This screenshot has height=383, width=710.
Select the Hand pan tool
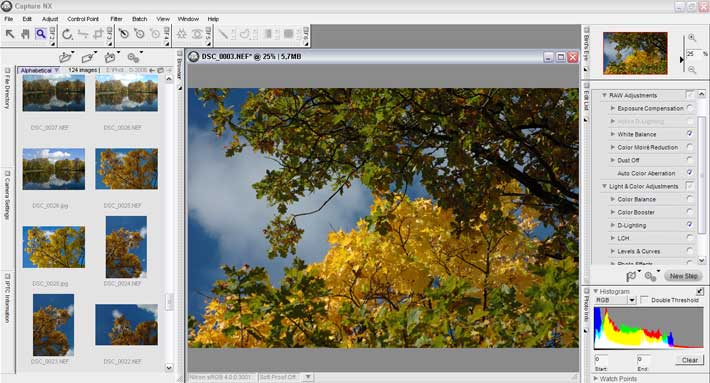click(25, 34)
